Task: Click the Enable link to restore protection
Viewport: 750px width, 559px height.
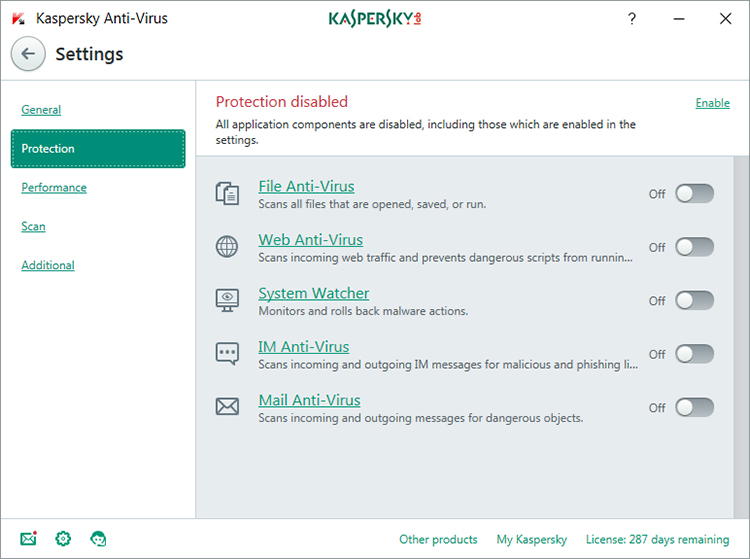Action: (x=712, y=103)
